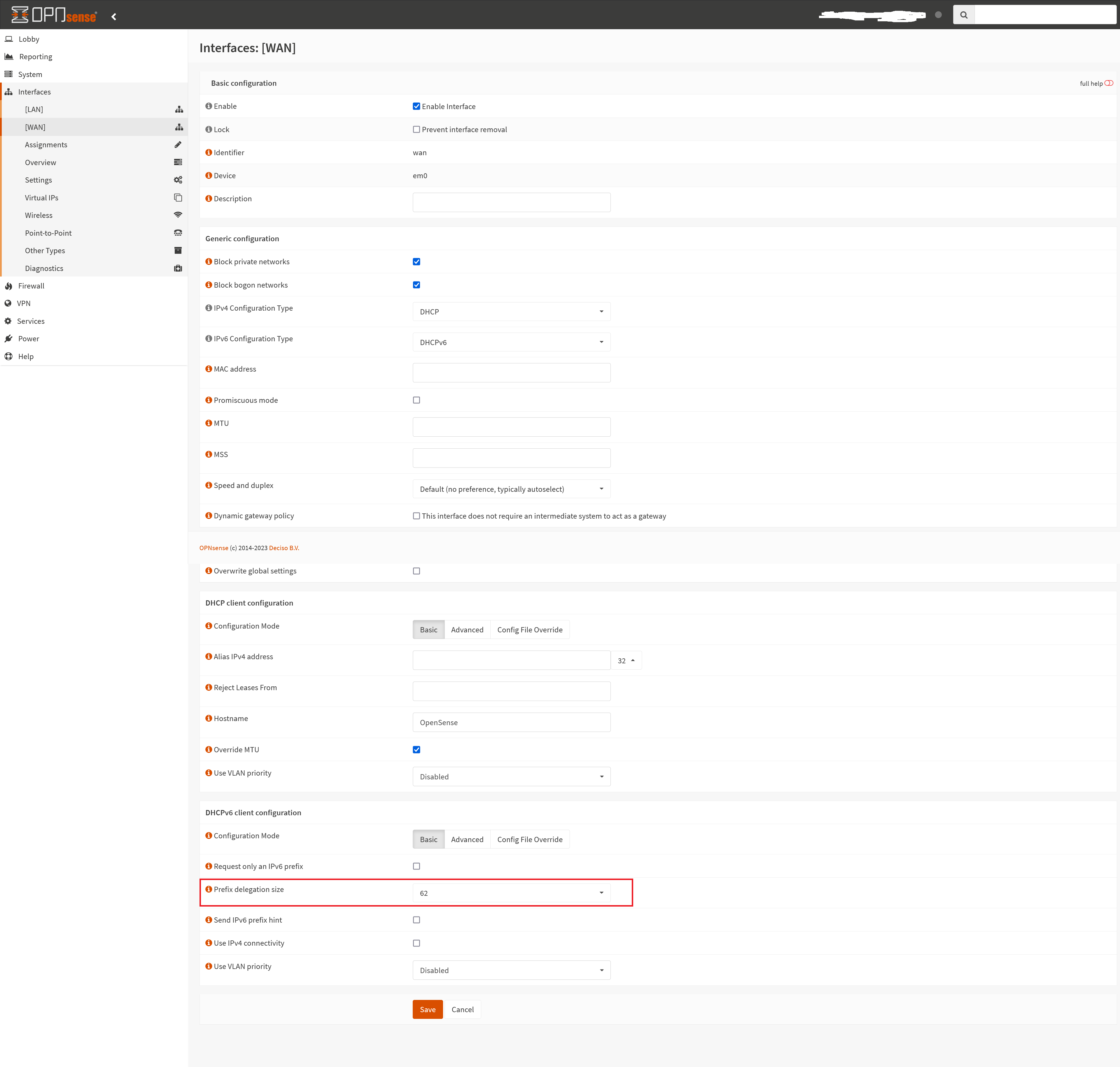Check Use IPv4 connectivity

[x=416, y=943]
